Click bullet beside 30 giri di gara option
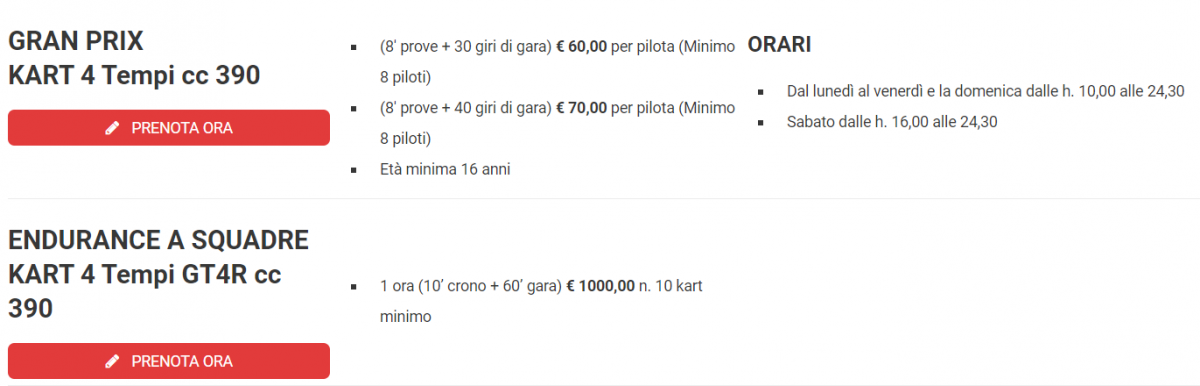1200x386 pixels. coord(353,47)
